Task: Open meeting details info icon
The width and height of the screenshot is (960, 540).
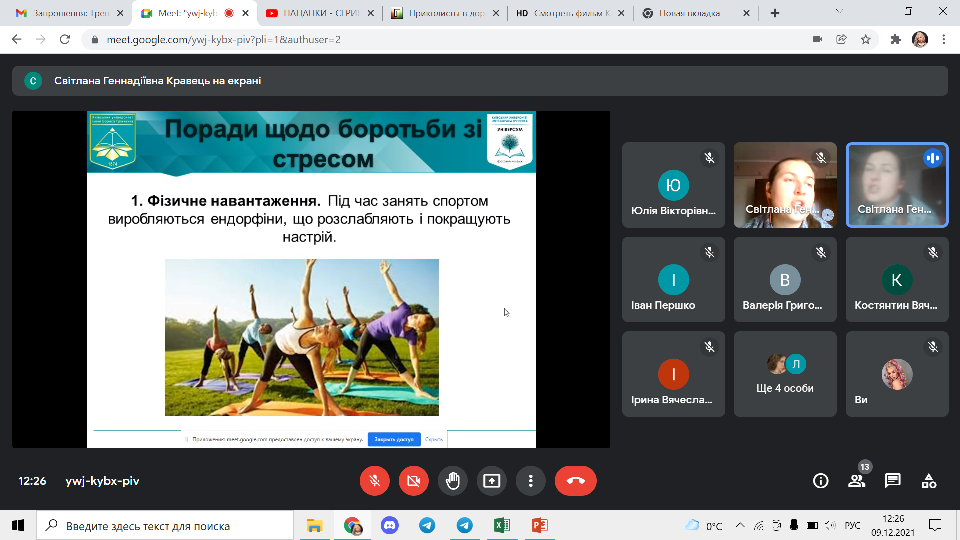Action: pyautogui.click(x=821, y=481)
